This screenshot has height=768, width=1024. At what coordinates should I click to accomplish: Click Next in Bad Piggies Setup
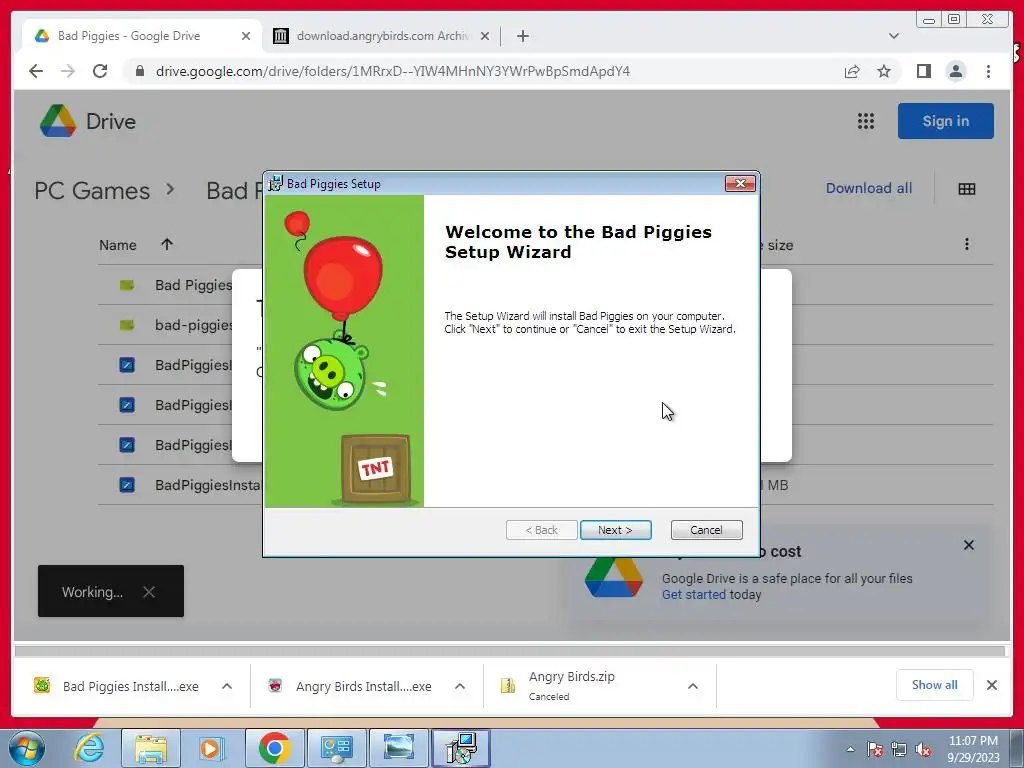(x=615, y=530)
